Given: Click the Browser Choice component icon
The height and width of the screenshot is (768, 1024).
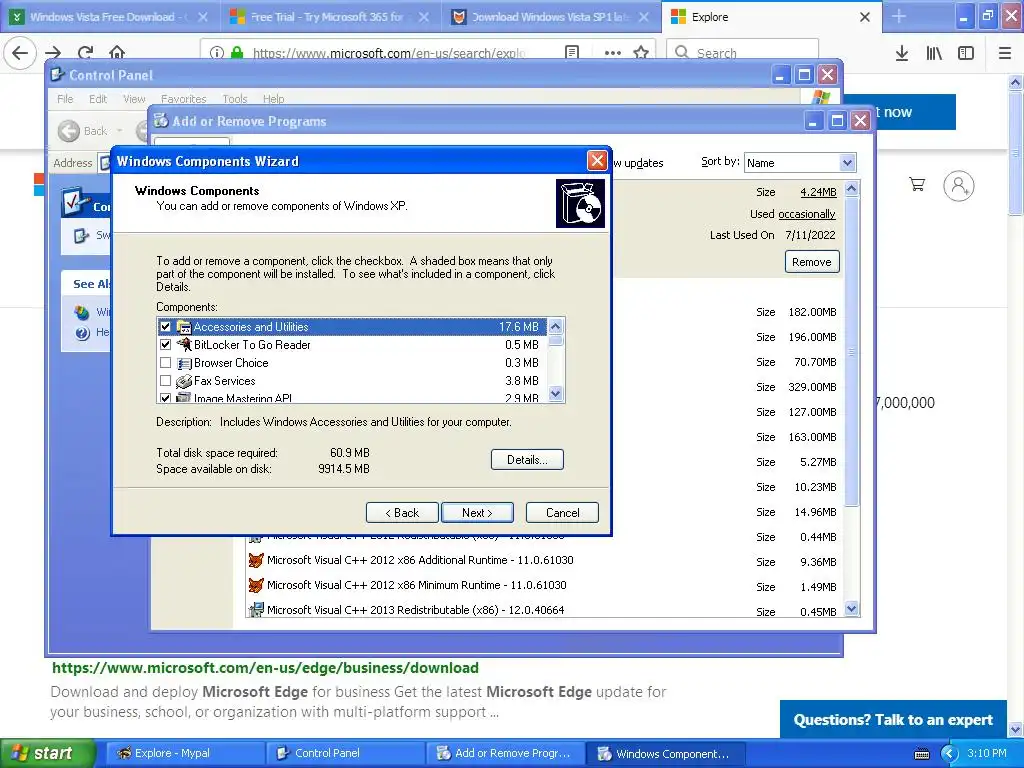Looking at the screenshot, I should tap(184, 363).
